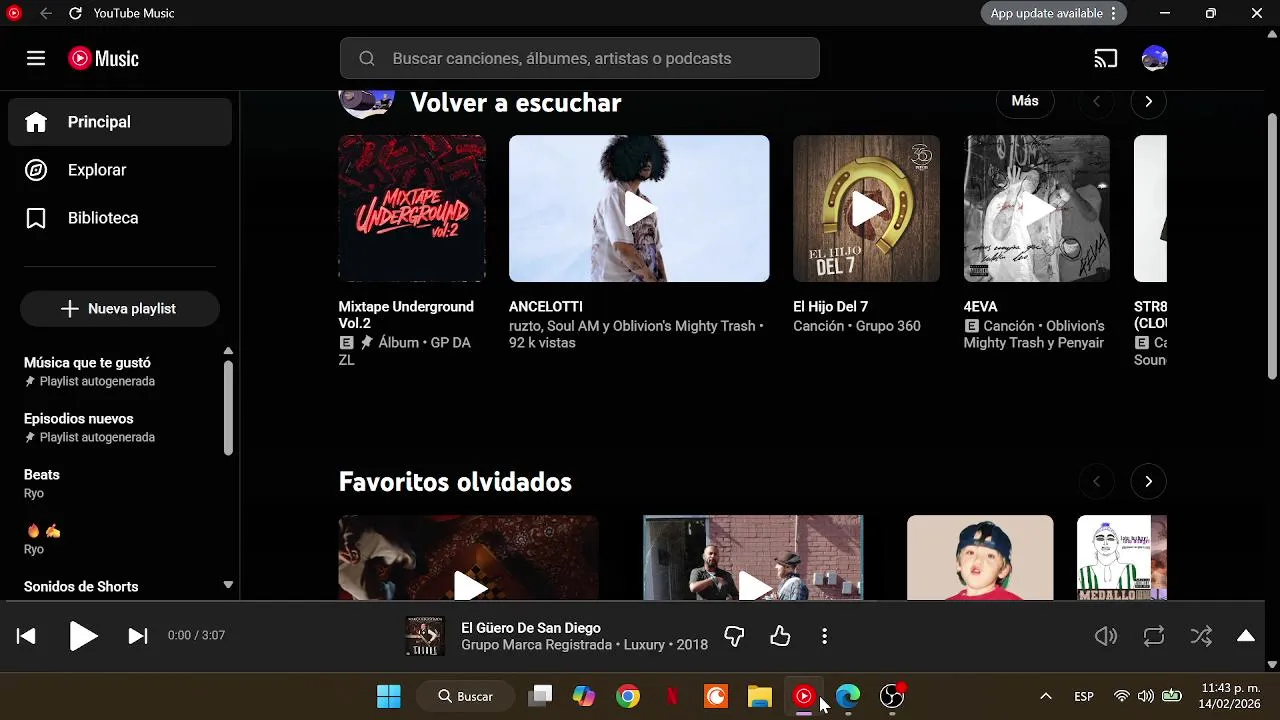Open the hamburger guide menu
1280x720 pixels.
(x=36, y=58)
